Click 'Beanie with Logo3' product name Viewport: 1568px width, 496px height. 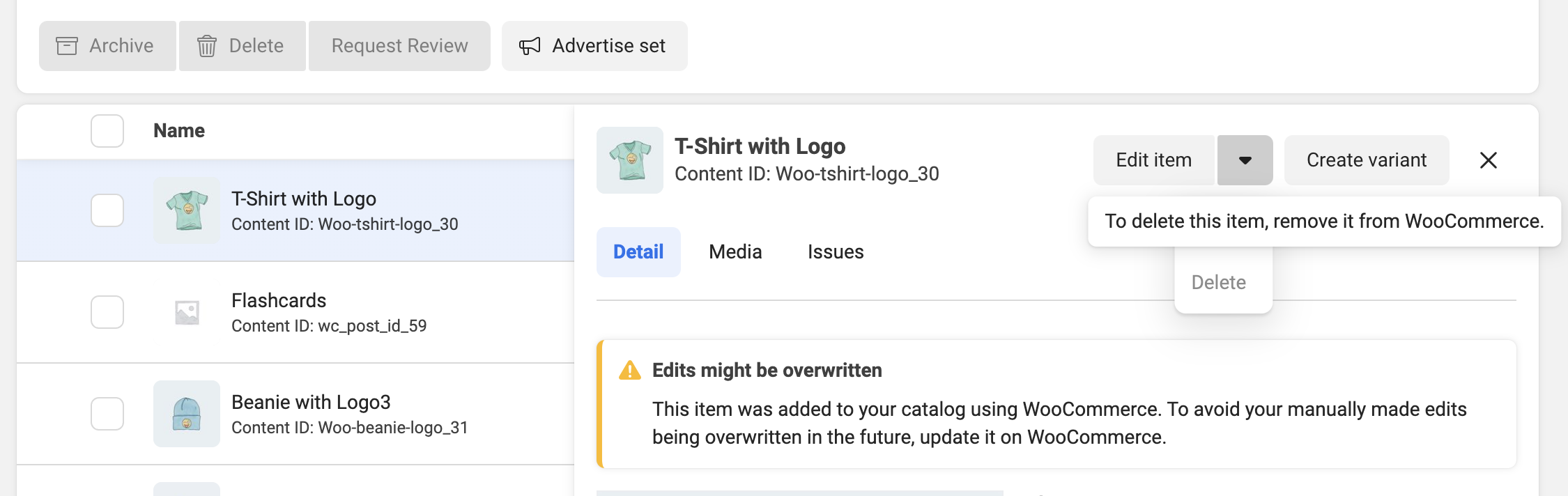311,403
